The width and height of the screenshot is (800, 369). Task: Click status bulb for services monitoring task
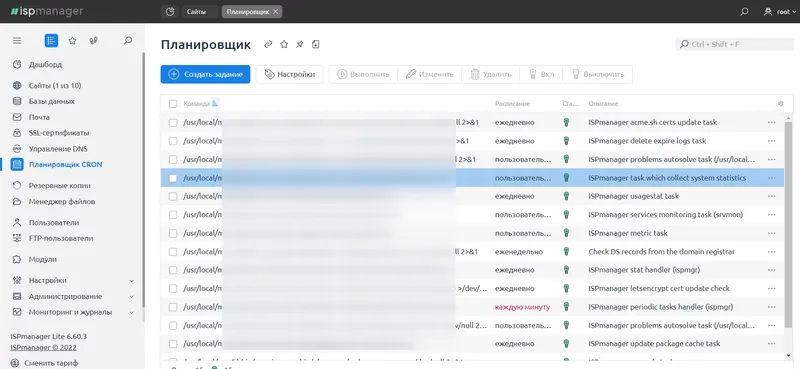coord(566,214)
